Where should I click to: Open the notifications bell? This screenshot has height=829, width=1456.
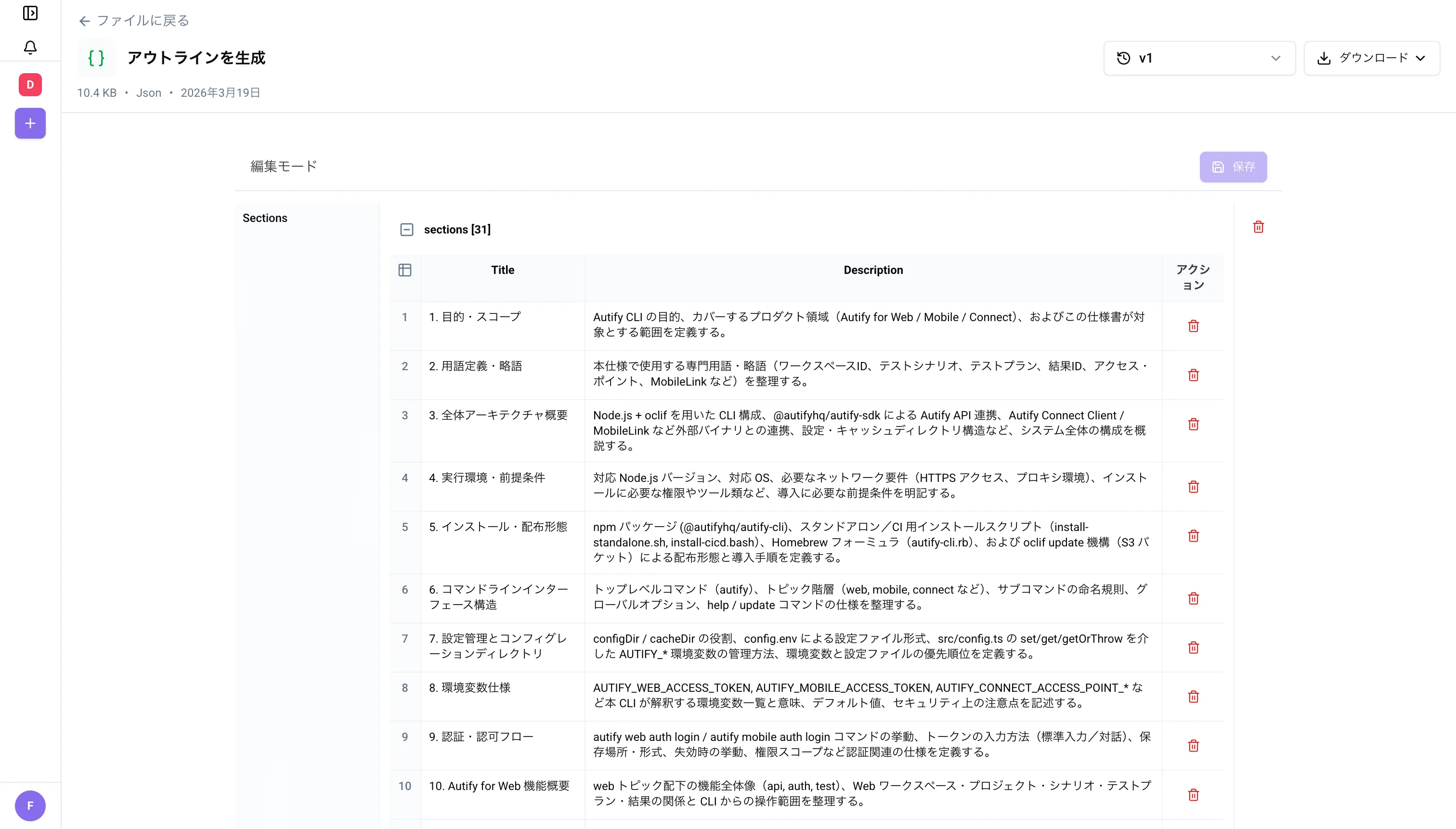click(x=30, y=47)
